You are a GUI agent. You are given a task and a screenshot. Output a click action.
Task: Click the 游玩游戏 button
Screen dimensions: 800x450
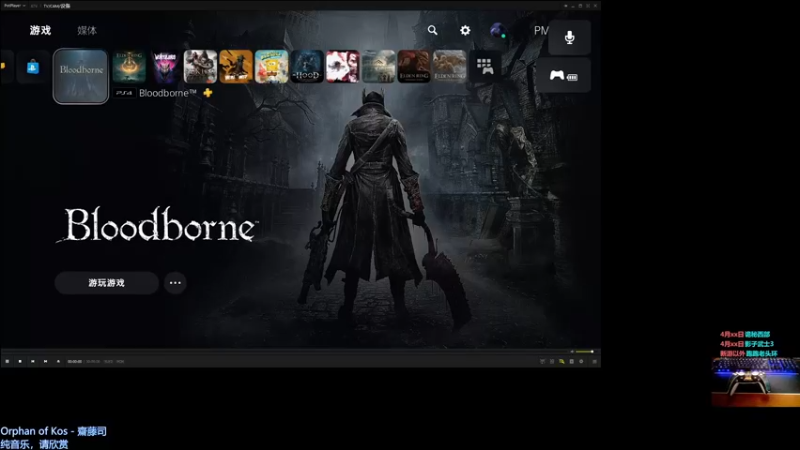point(107,283)
